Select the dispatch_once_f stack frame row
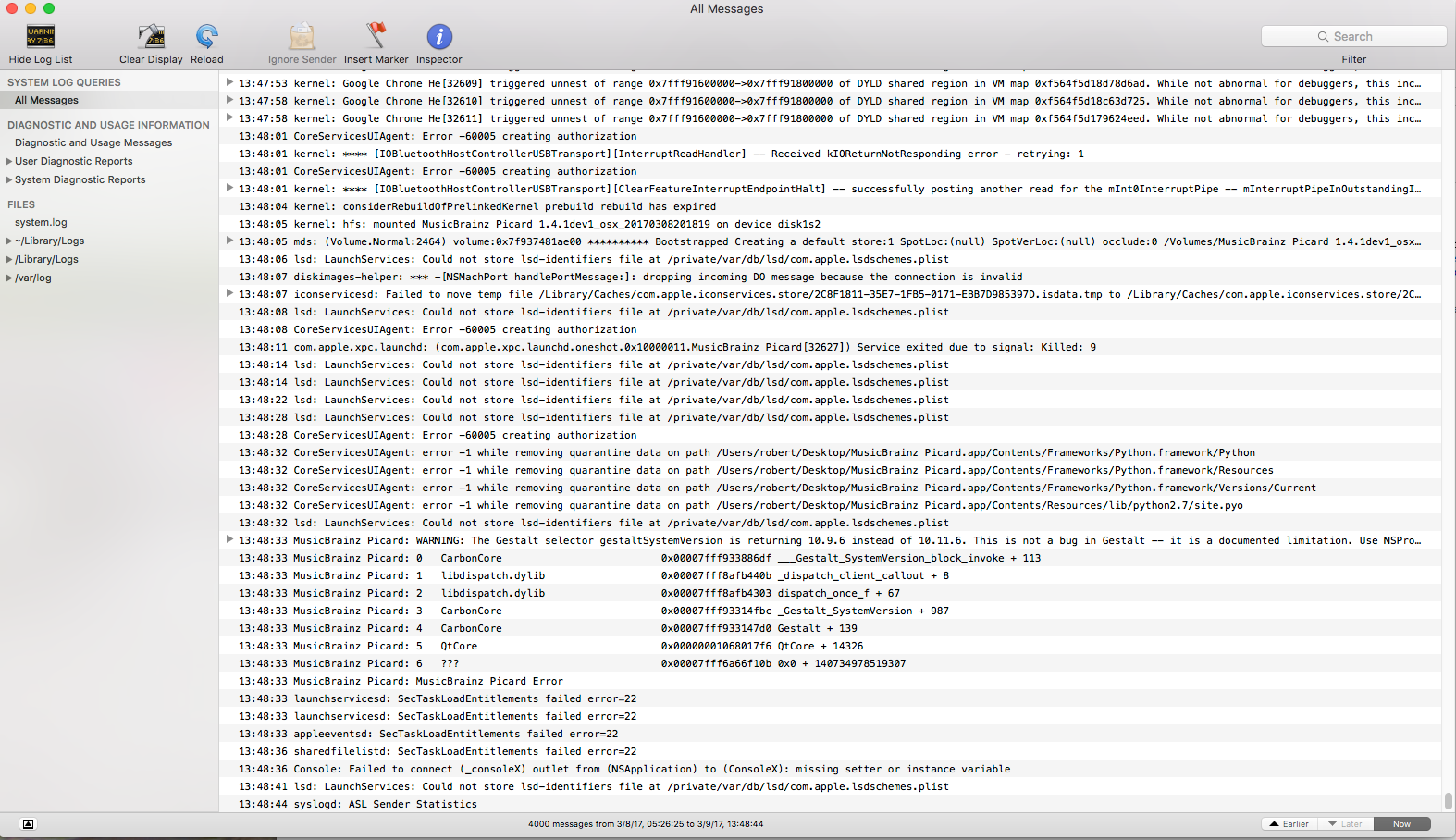Viewport: 1456px width, 840px height. click(830, 593)
